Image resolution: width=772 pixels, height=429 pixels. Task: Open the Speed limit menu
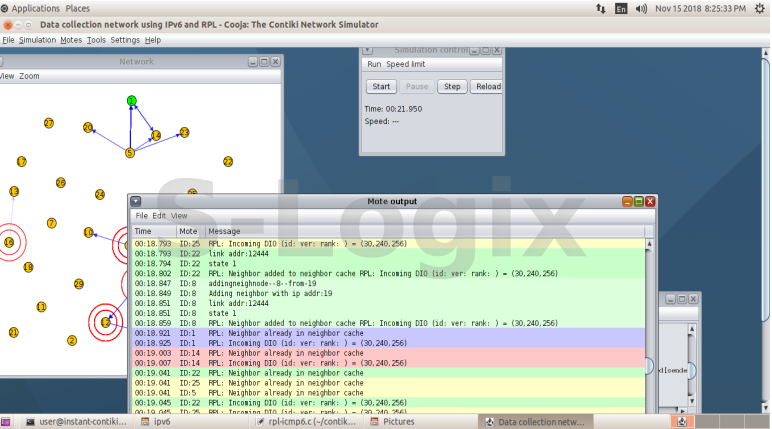[x=407, y=64]
